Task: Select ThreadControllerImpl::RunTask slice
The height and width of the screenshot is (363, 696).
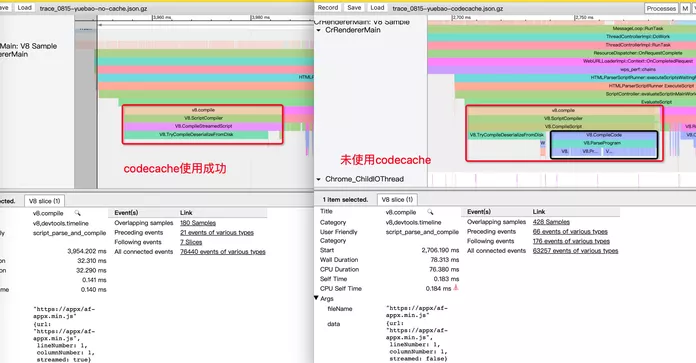Action: click(562, 45)
